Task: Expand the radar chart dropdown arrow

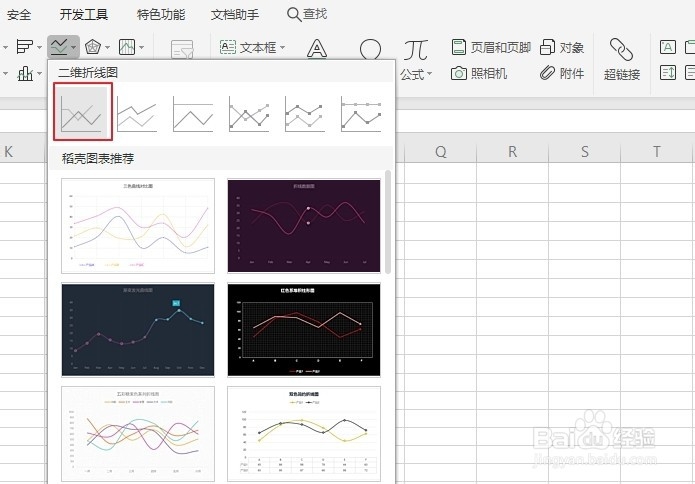Action: [107, 47]
